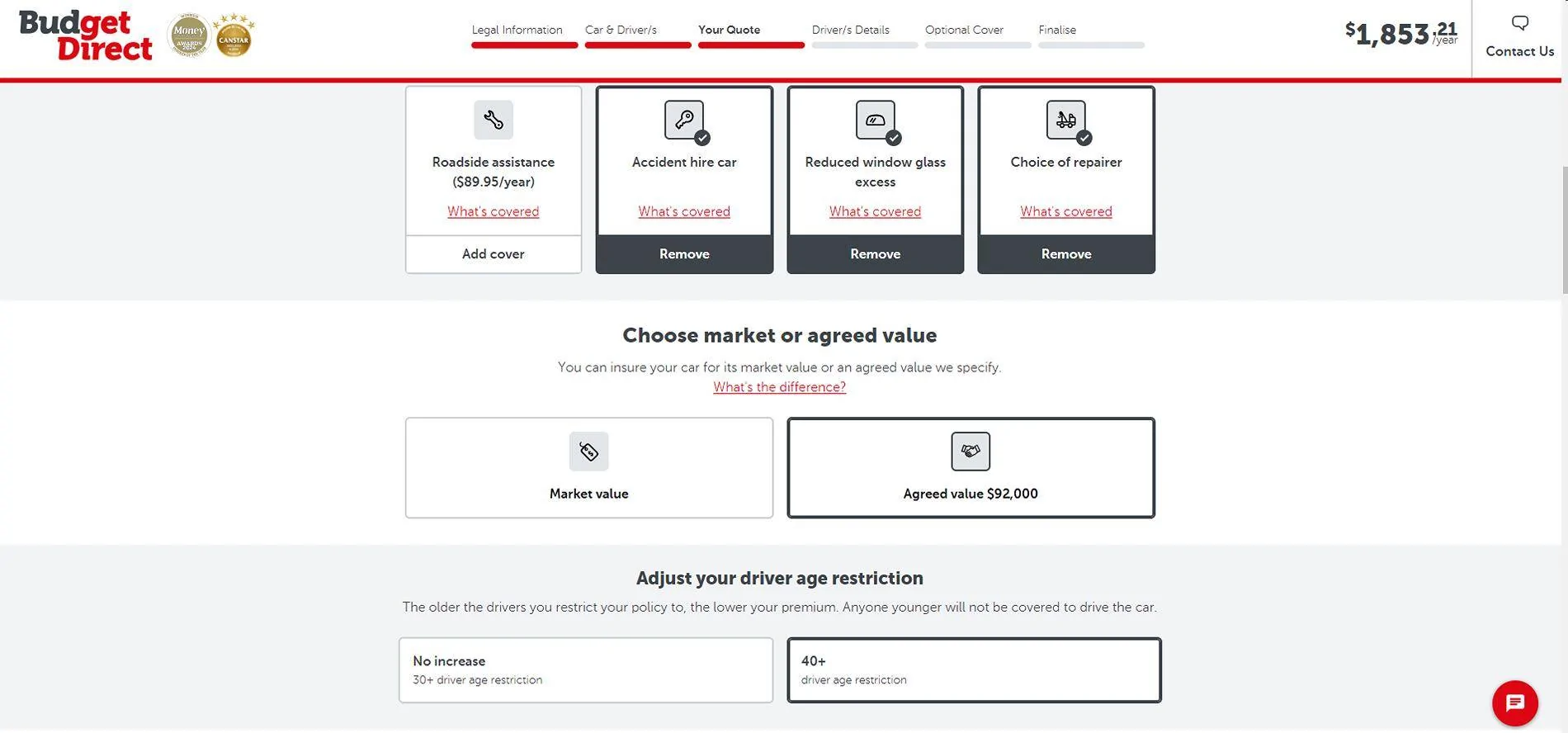1568x733 pixels.
Task: Remove Choice of repairer cover
Action: coord(1066,254)
